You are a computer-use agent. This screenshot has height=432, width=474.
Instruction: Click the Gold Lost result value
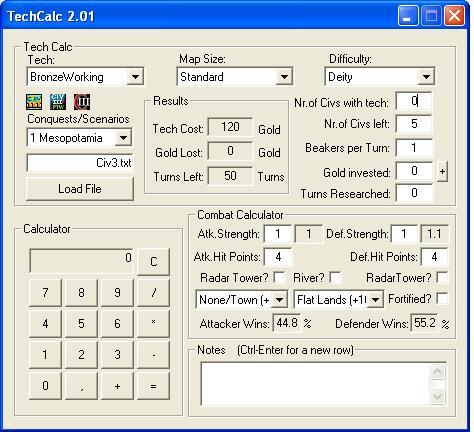coord(230,151)
